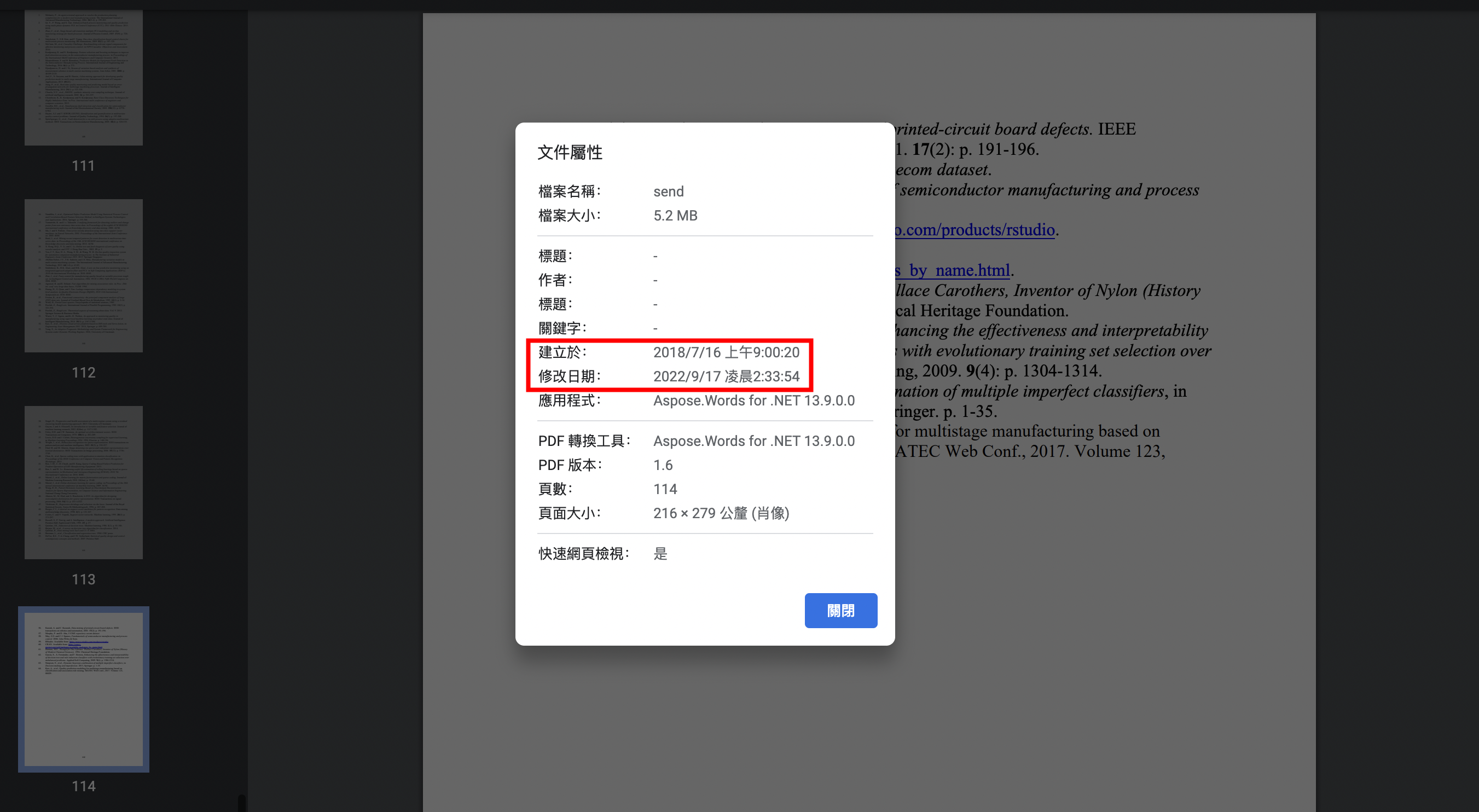The width and height of the screenshot is (1479, 812).
Task: Open the rstudio products hyperlink
Action: pos(975,230)
